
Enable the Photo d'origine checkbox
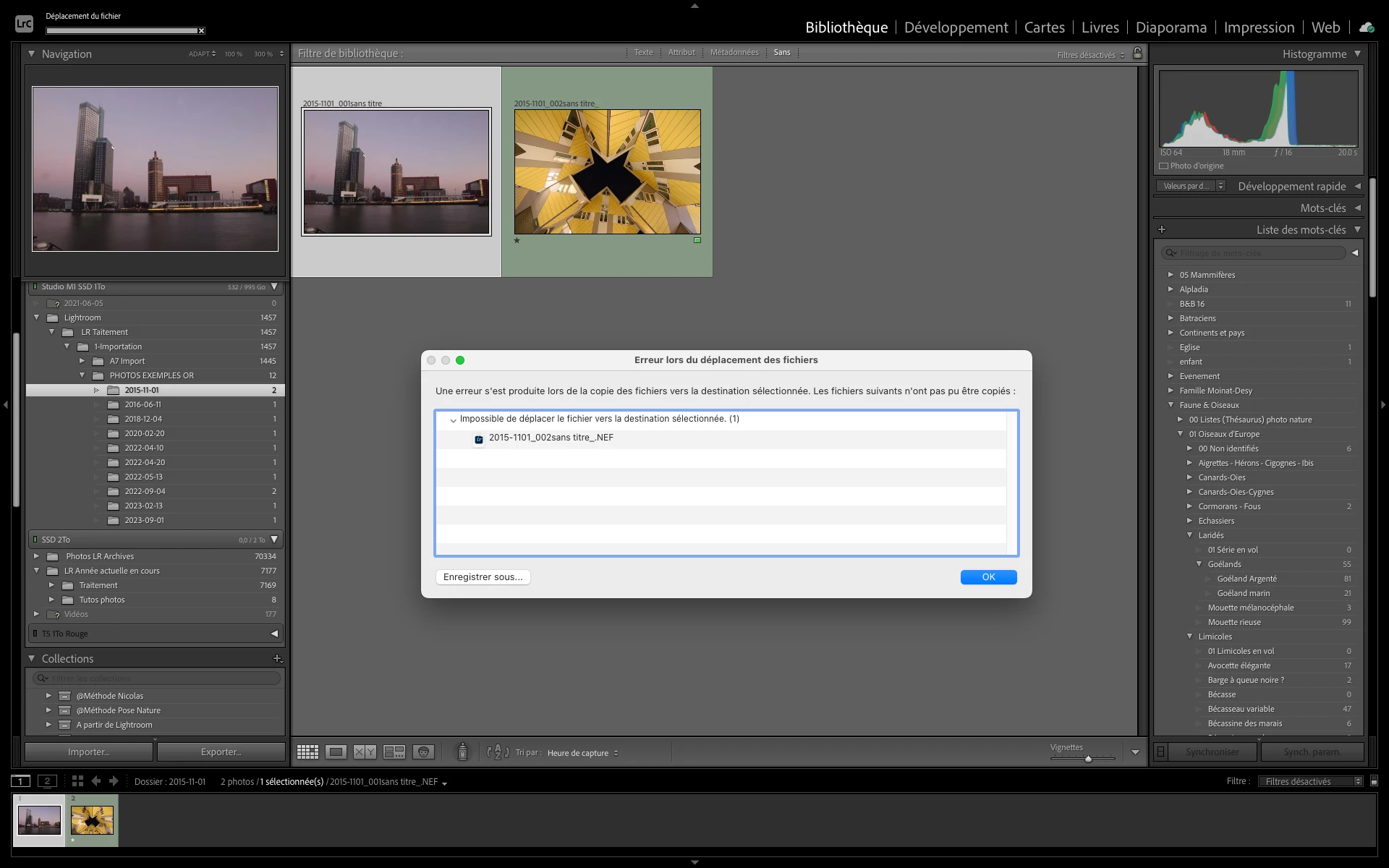coord(1164,166)
